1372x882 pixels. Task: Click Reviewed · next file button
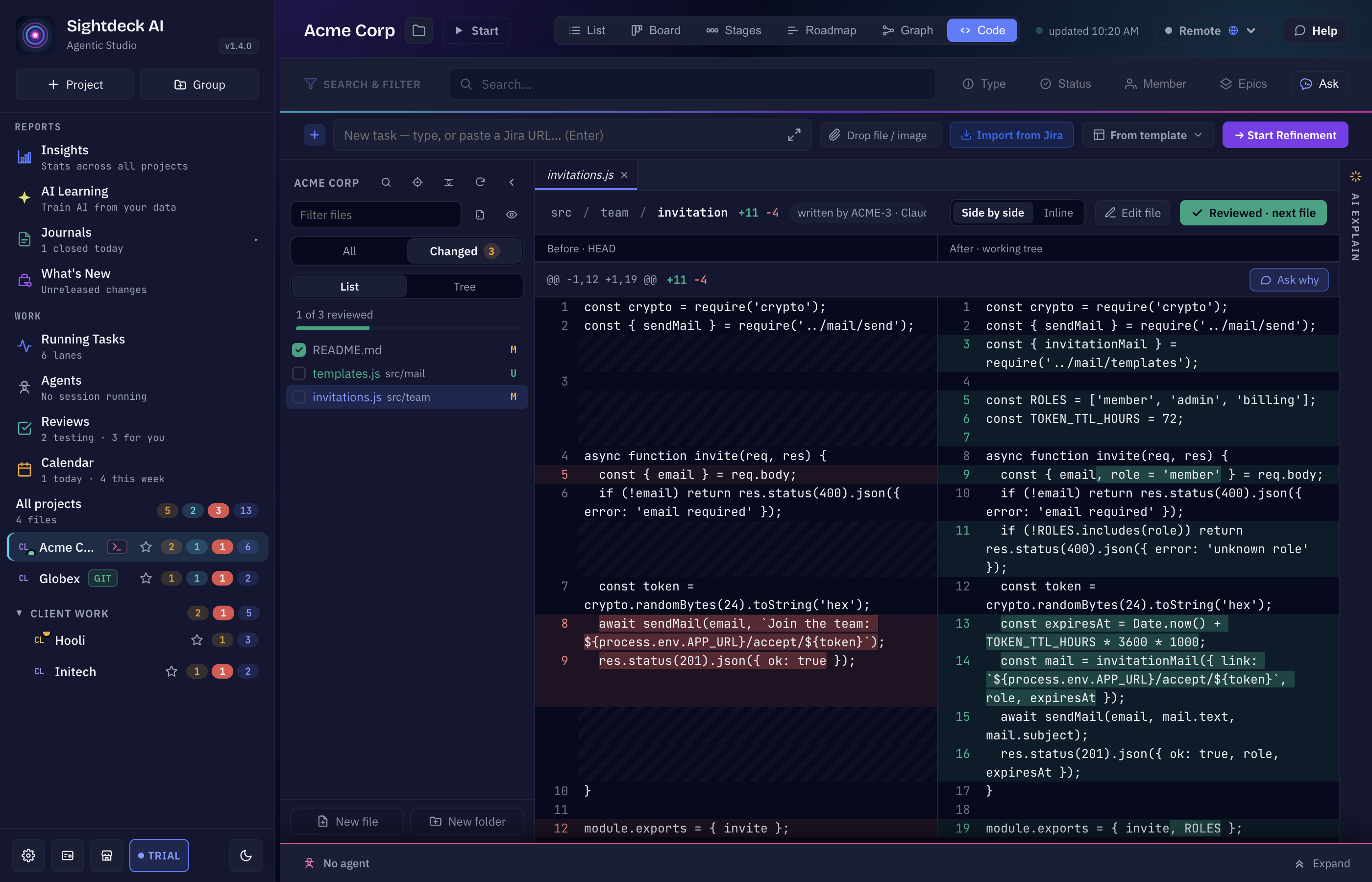(x=1253, y=213)
